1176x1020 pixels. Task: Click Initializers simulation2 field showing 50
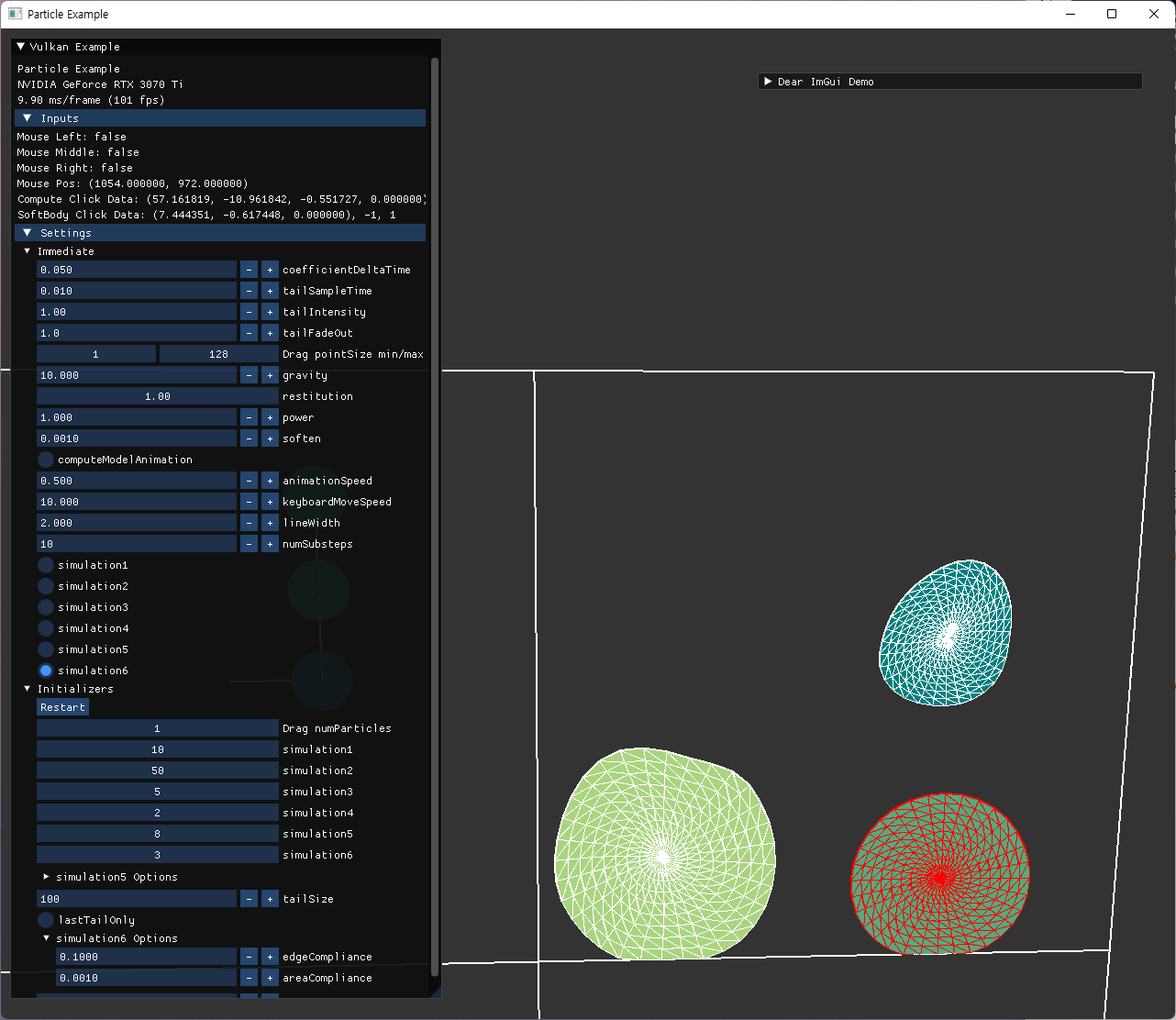(158, 771)
